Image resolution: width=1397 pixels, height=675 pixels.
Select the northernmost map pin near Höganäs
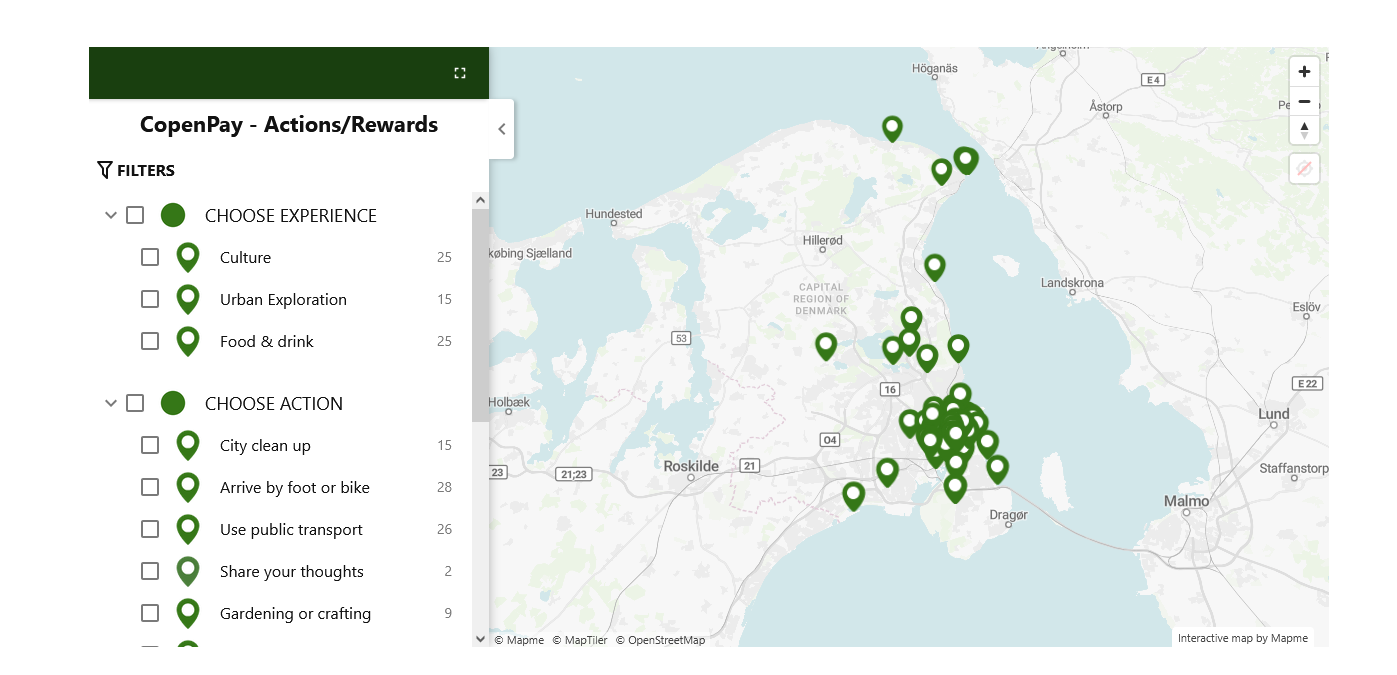click(x=892, y=128)
